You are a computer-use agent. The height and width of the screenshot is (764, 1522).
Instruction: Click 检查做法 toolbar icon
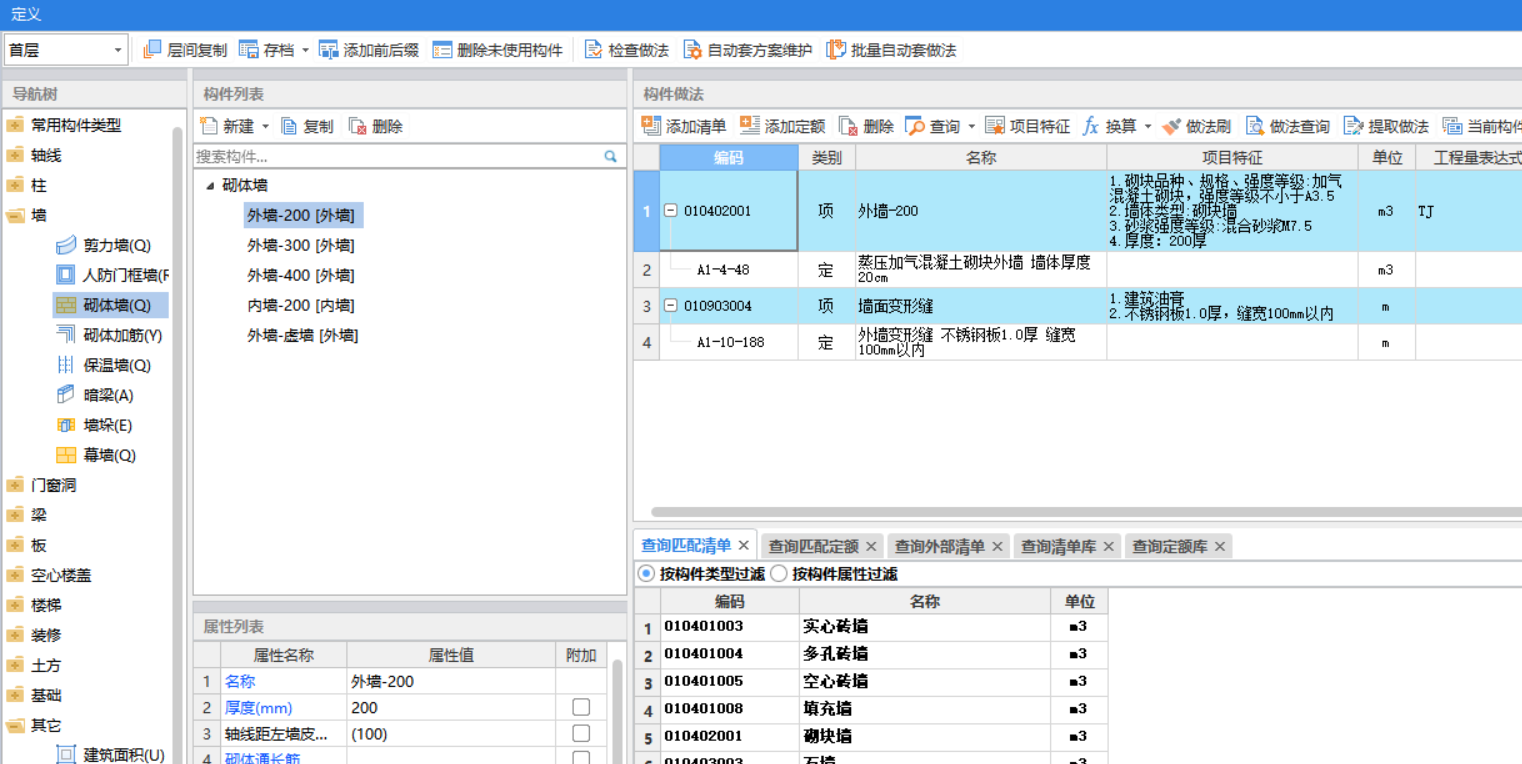[594, 49]
